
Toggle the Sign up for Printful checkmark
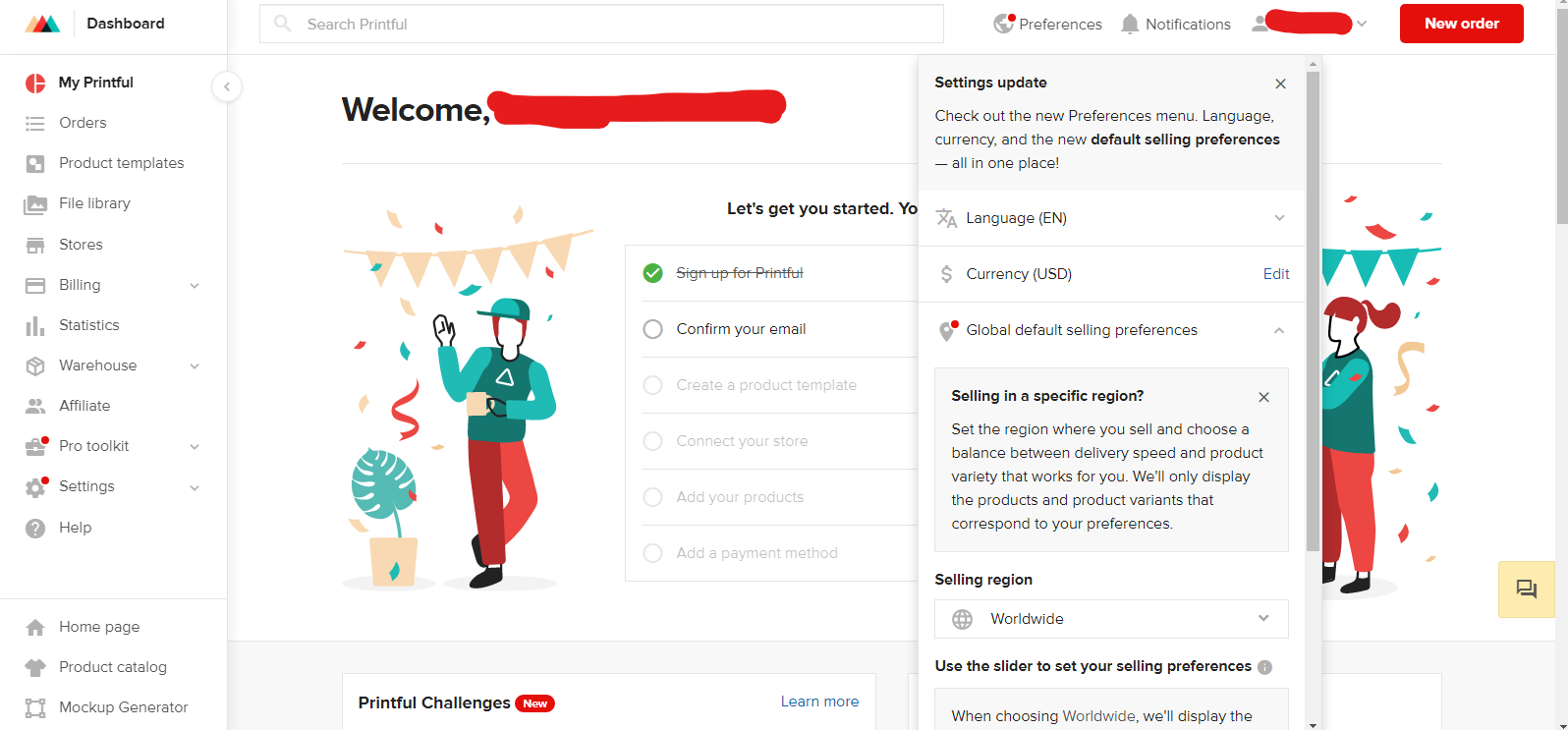tap(652, 273)
